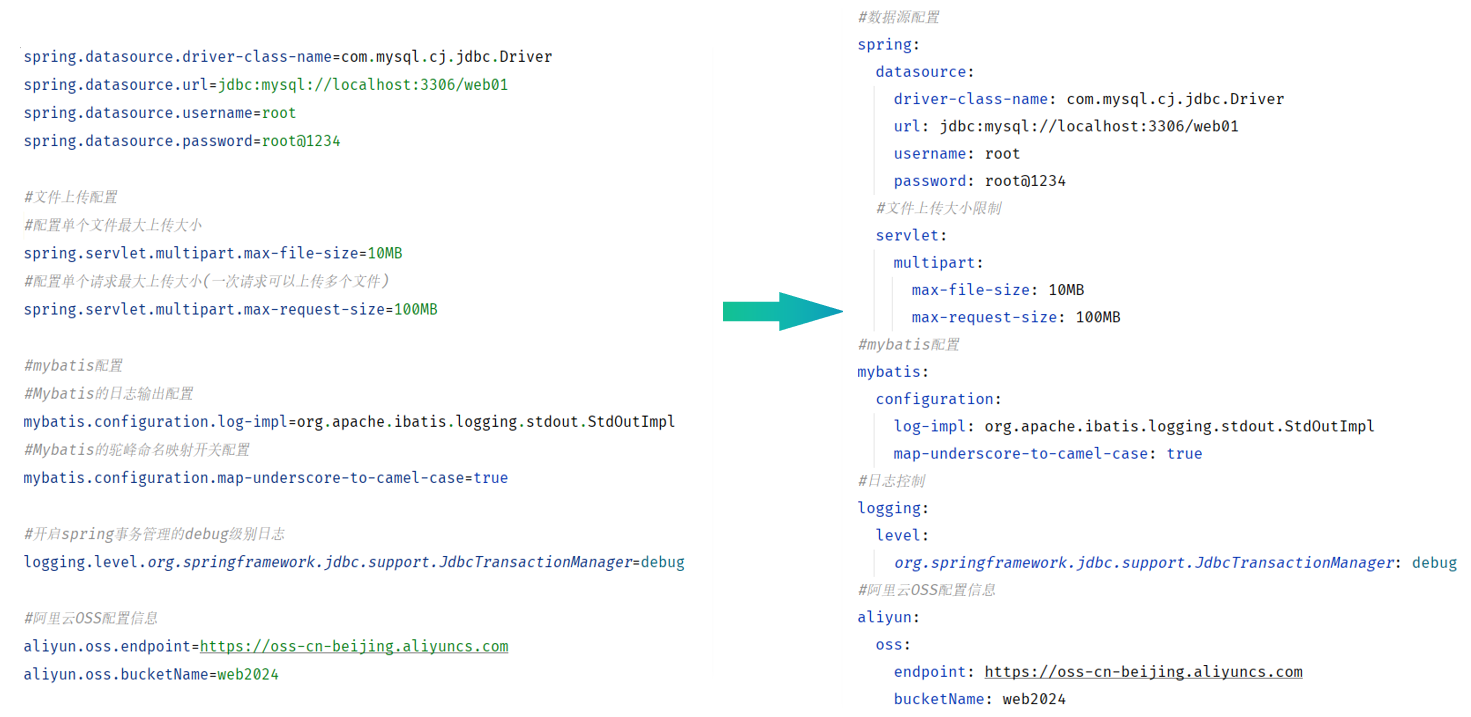1471x717 pixels.
Task: Click YAML line 'max-file-size: 10MB'
Action: coord(998,290)
